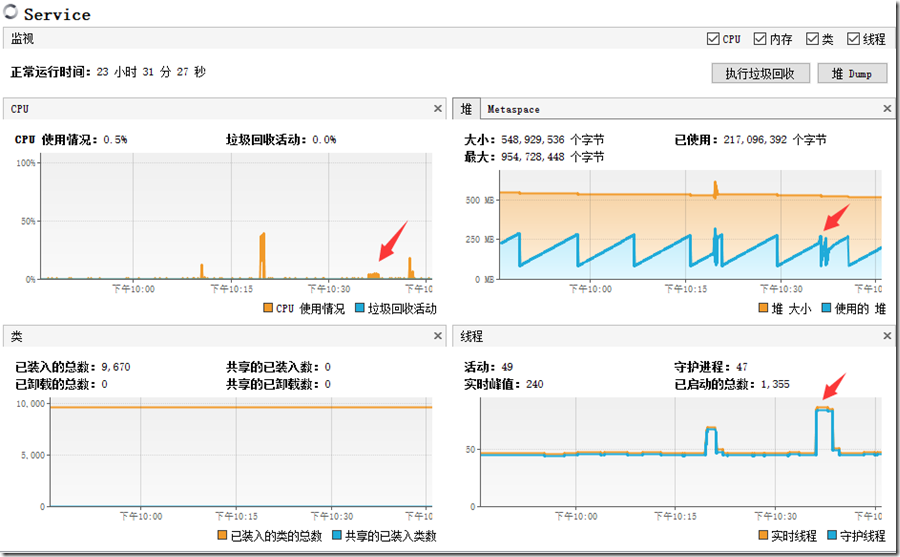This screenshot has height=557, width=900.
Task: Click the highest thread count peak in chart
Action: coord(824,409)
